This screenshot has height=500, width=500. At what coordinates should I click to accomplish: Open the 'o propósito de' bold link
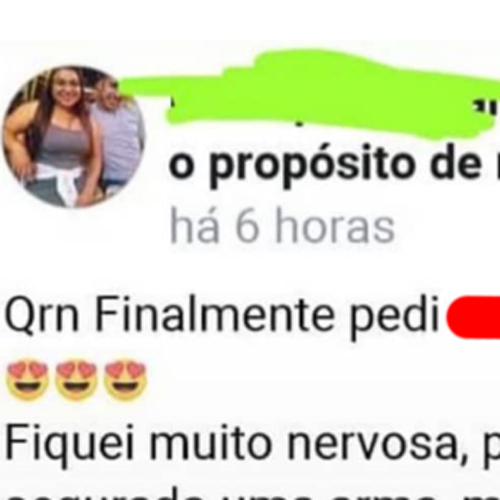[x=333, y=165]
